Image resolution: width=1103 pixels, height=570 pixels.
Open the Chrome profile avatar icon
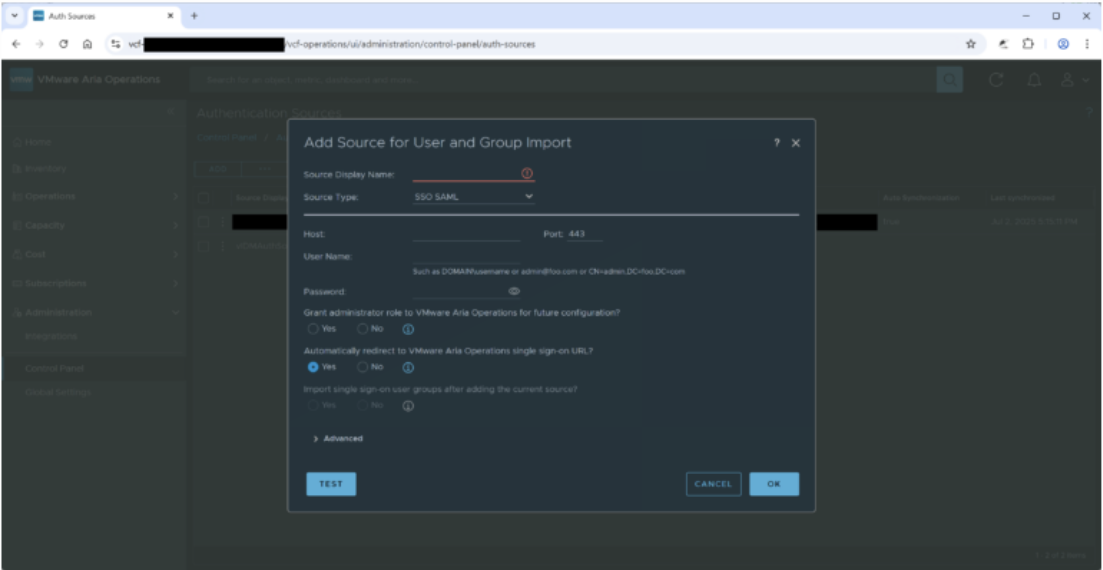(1063, 44)
